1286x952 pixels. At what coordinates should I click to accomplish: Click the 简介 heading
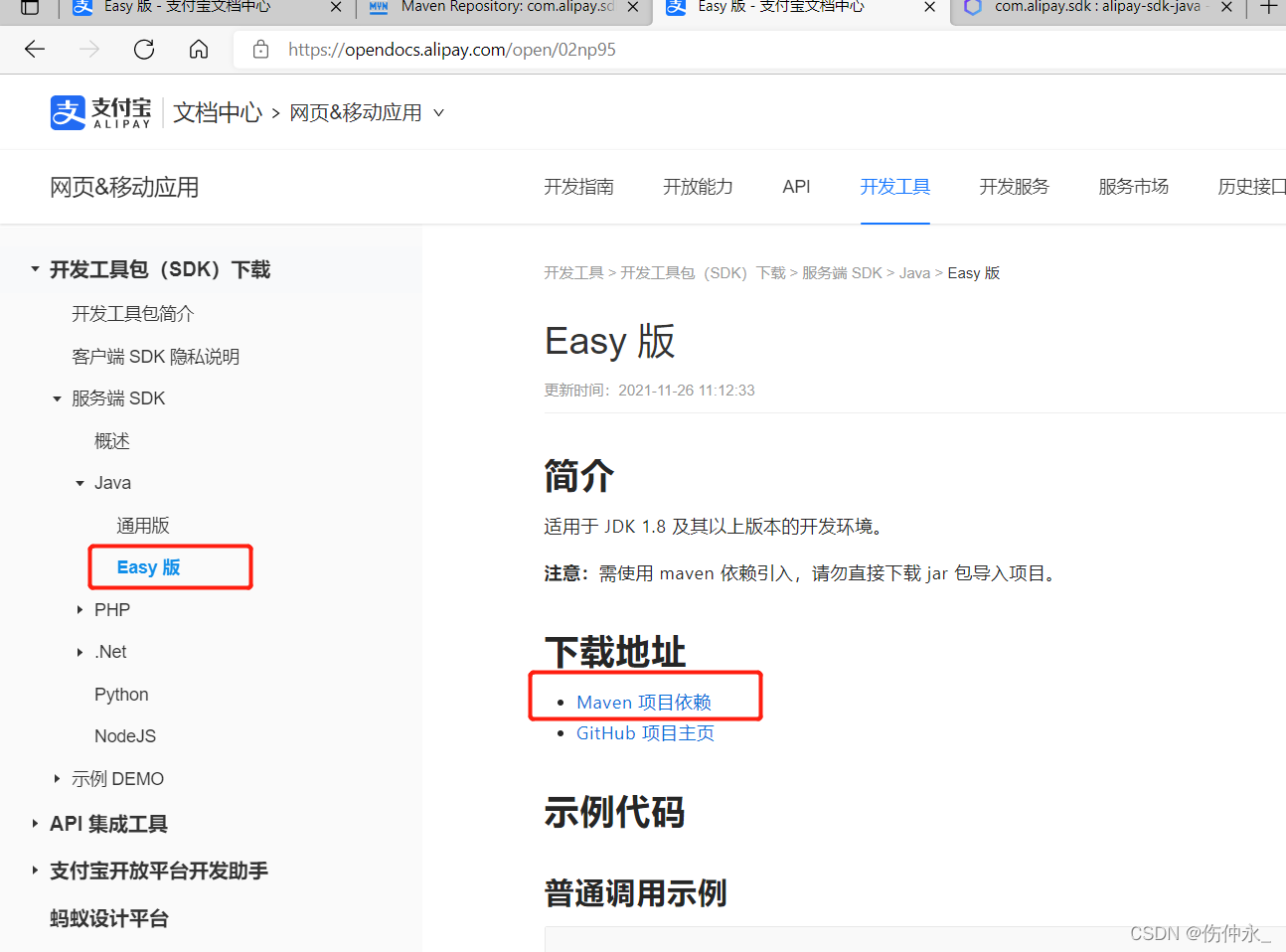pos(579,477)
